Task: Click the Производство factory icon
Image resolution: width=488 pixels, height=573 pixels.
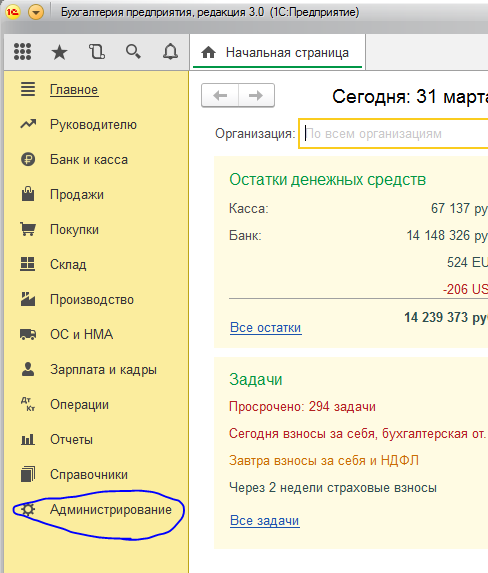Action: [28, 299]
